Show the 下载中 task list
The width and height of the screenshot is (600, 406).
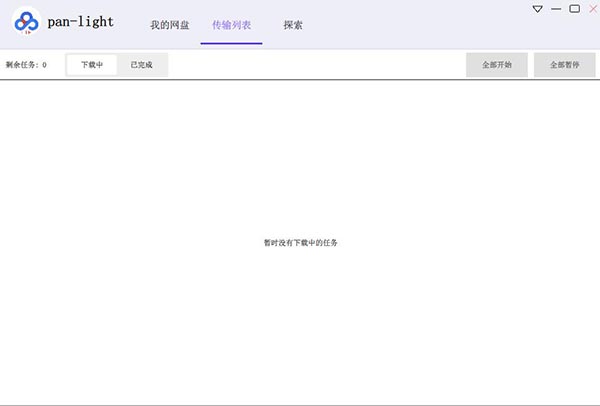point(92,65)
